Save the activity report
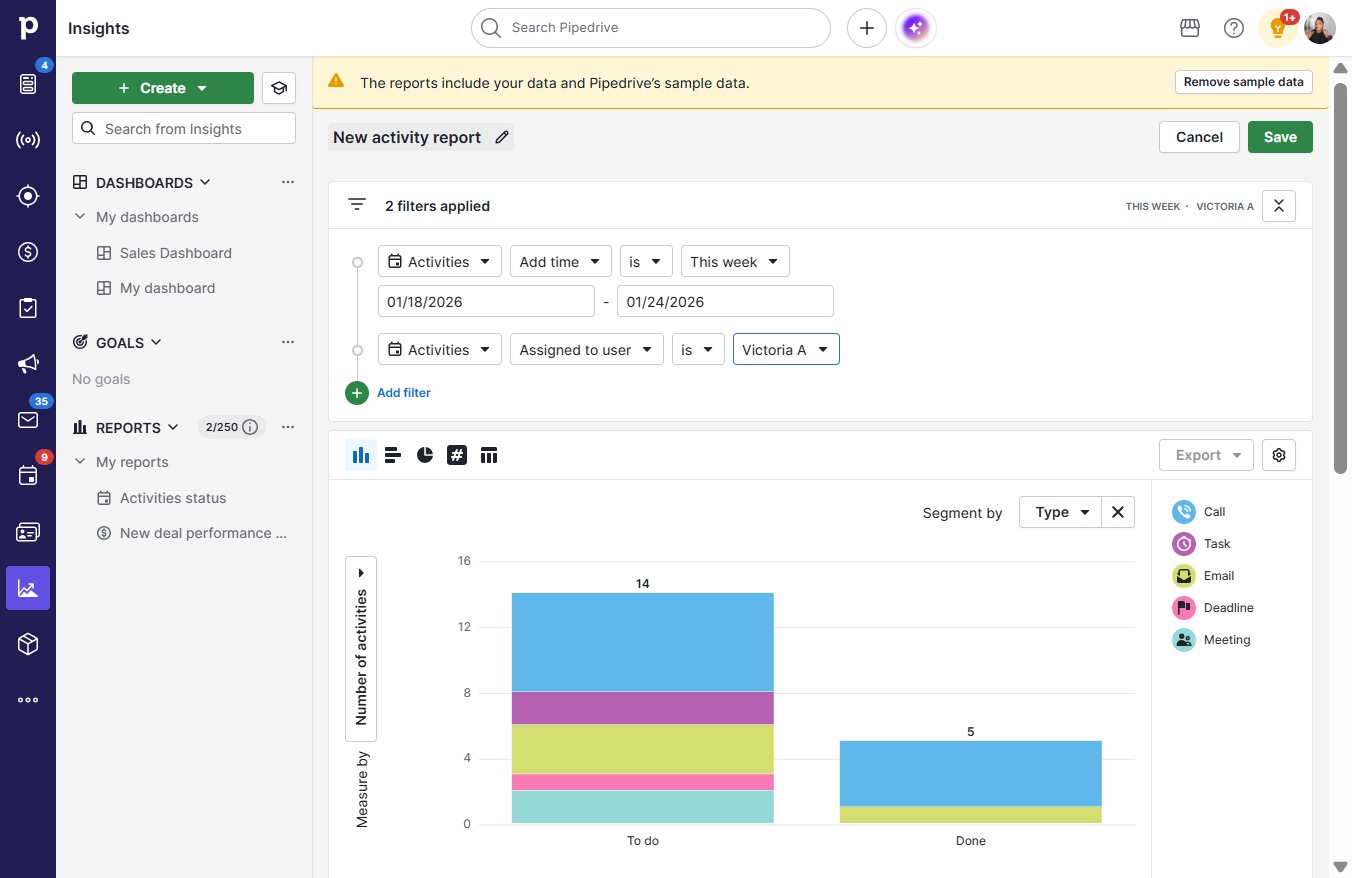 click(1280, 137)
